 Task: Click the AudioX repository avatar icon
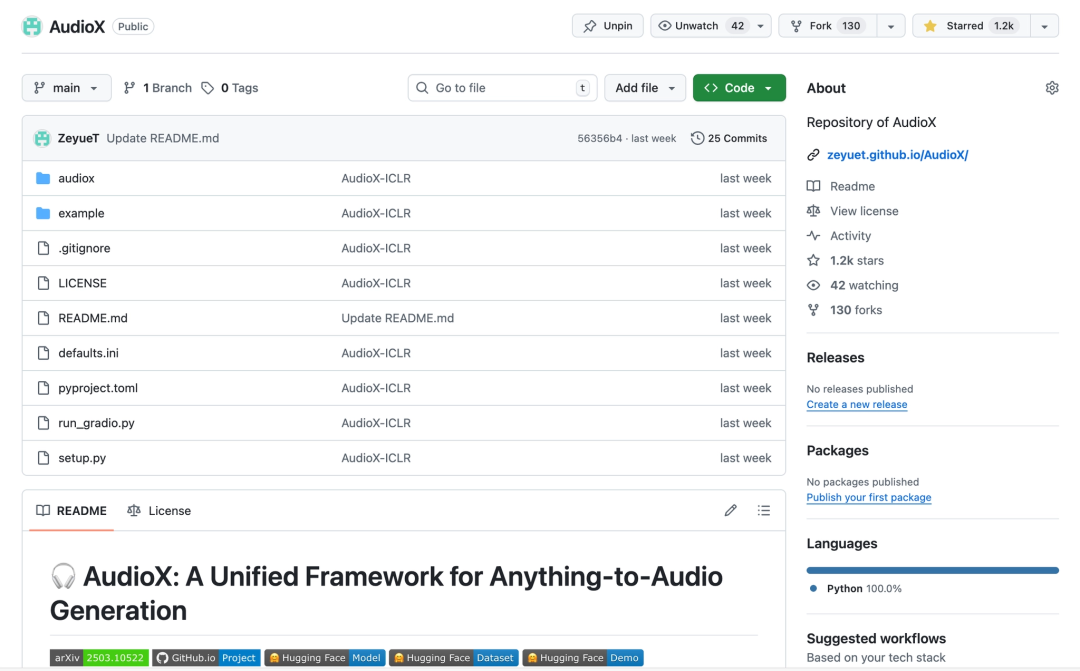tap(32, 27)
